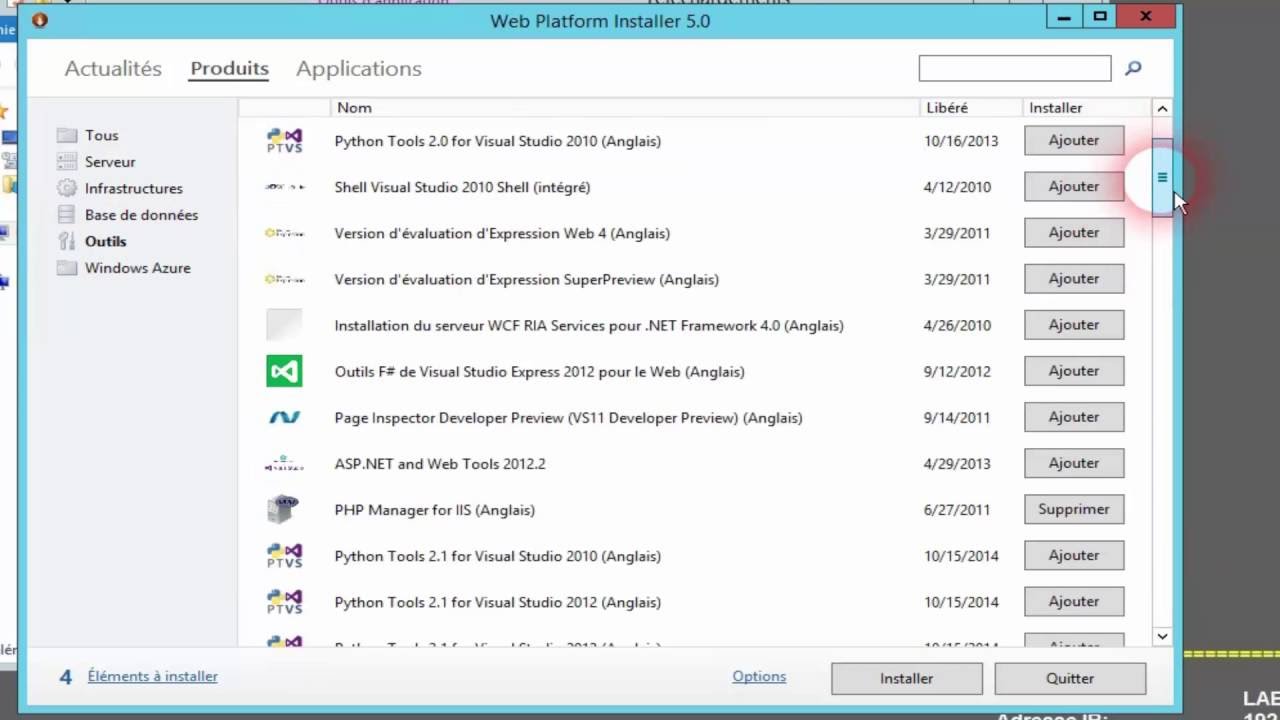Screen dimensions: 1280x720
Task: Click the release date 6/27/2011
Action: point(957,510)
